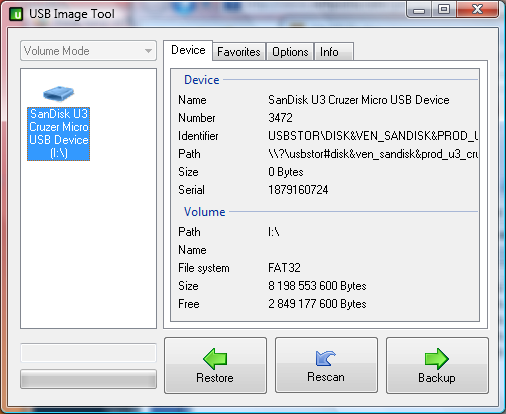Select SanDisk U3 Cruzer Micro USB Device (I:\) label

[59, 134]
